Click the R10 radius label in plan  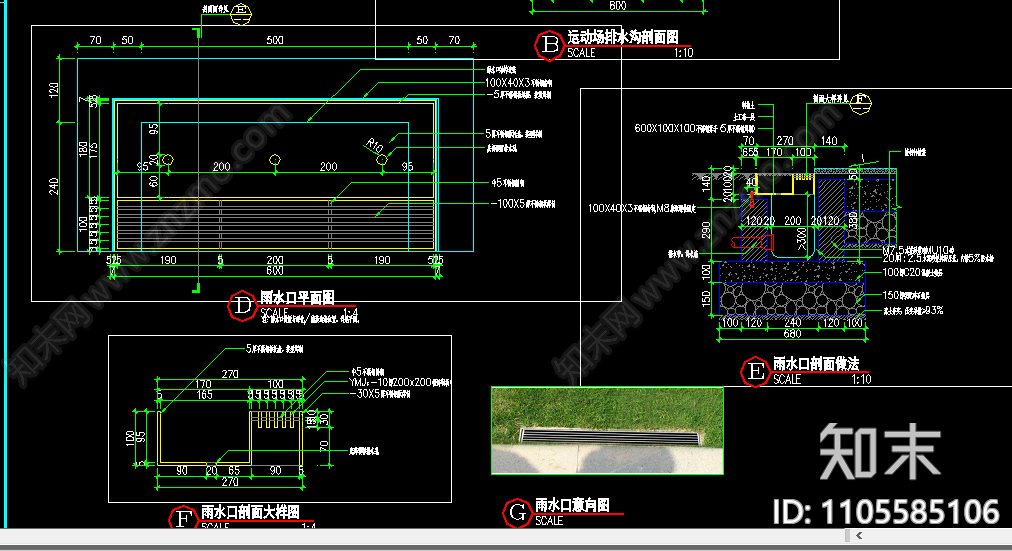click(375, 147)
